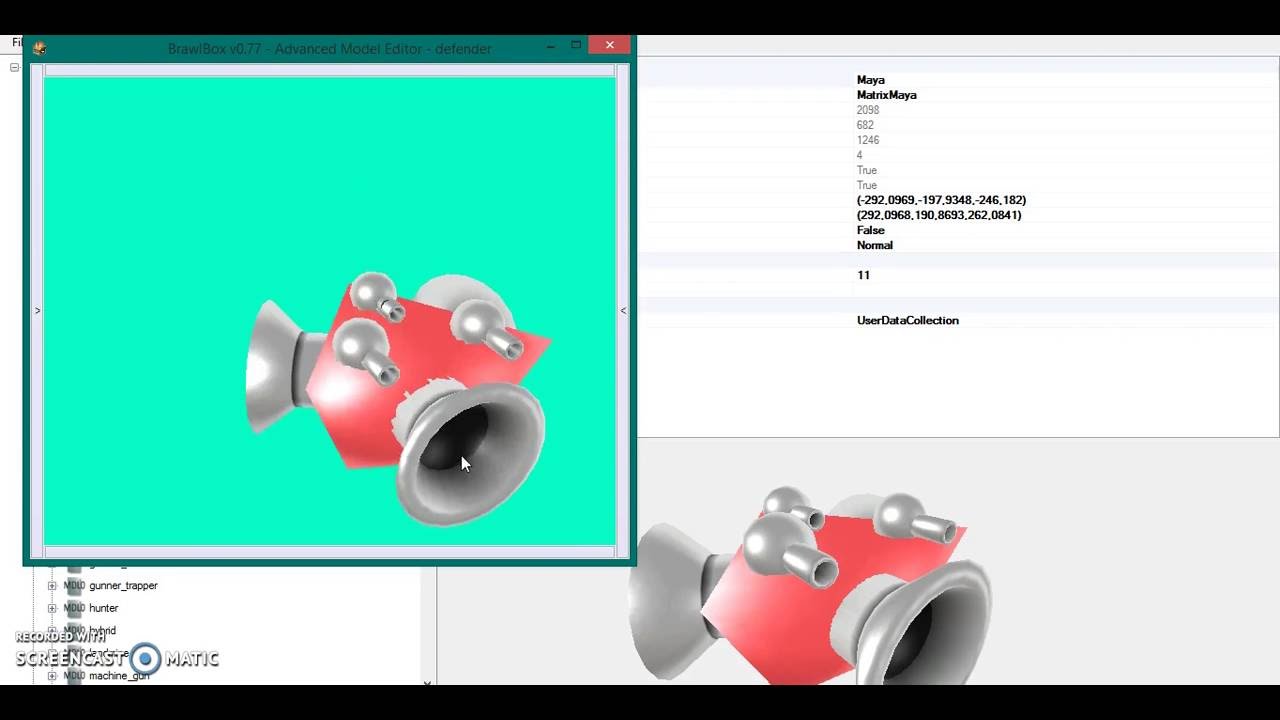Select the machine_gun model in the tree
The width and height of the screenshot is (1280, 720).
coord(119,676)
